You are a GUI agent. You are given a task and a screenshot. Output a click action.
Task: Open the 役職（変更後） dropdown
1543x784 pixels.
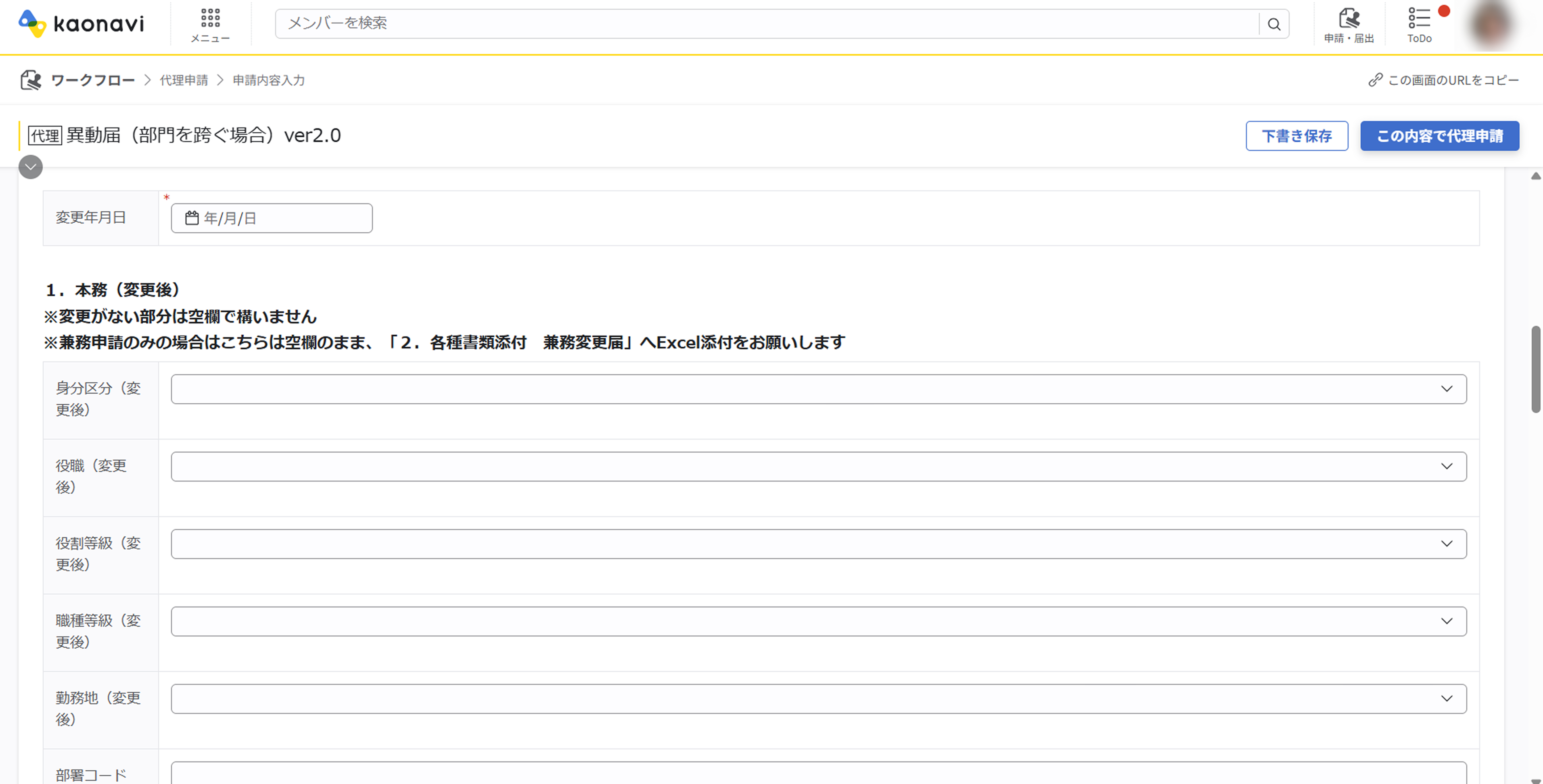pos(818,466)
